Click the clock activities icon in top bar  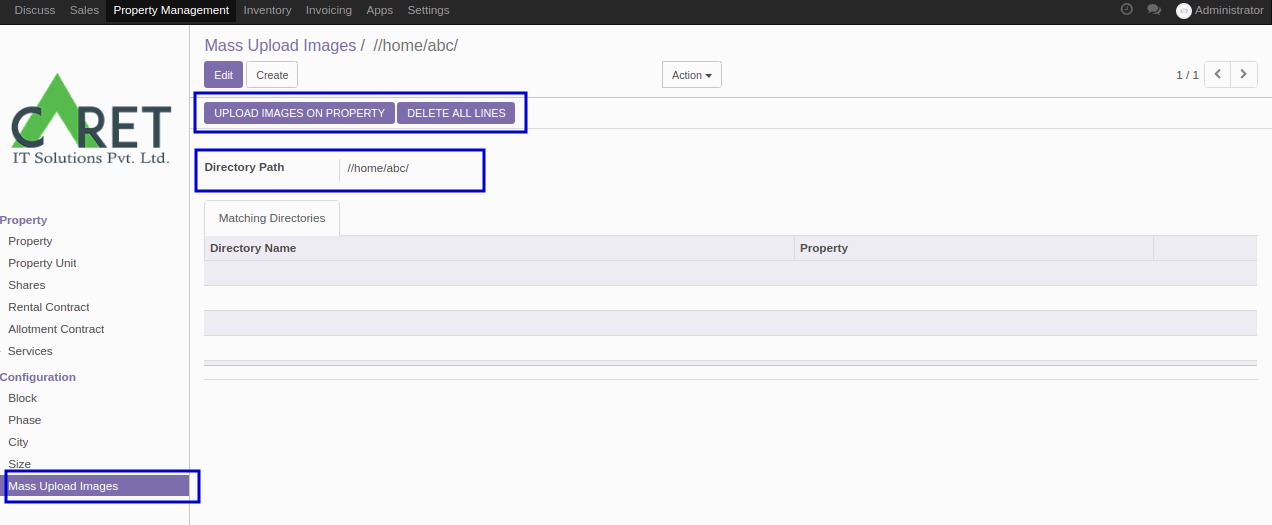pyautogui.click(x=1127, y=10)
